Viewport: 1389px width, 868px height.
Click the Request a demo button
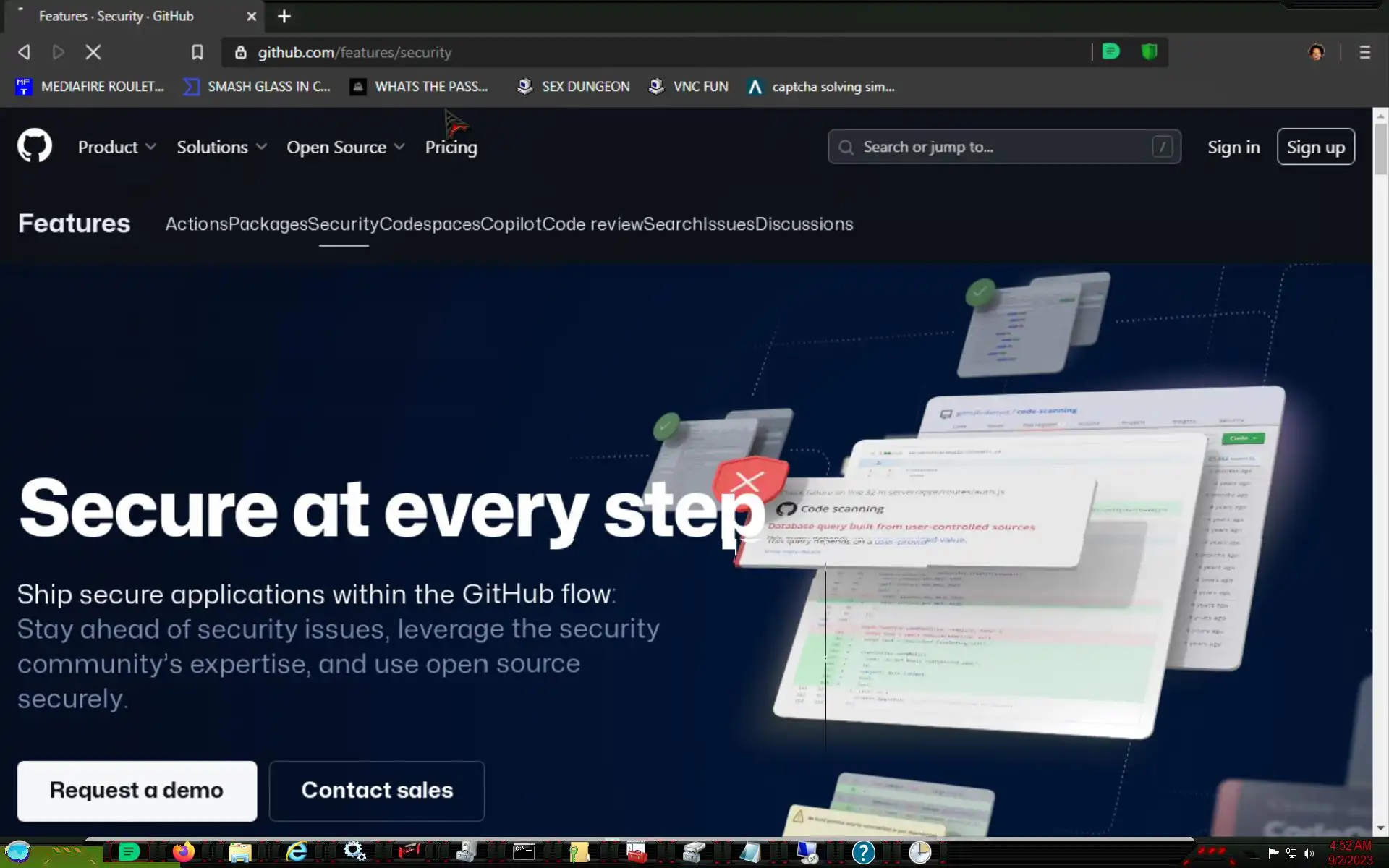[x=137, y=790]
